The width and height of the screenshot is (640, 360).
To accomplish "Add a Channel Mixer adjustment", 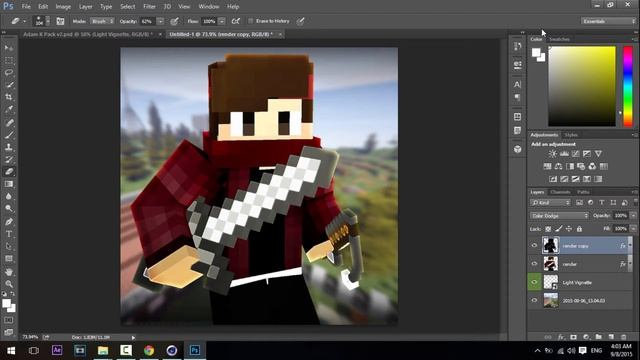I will (592, 166).
